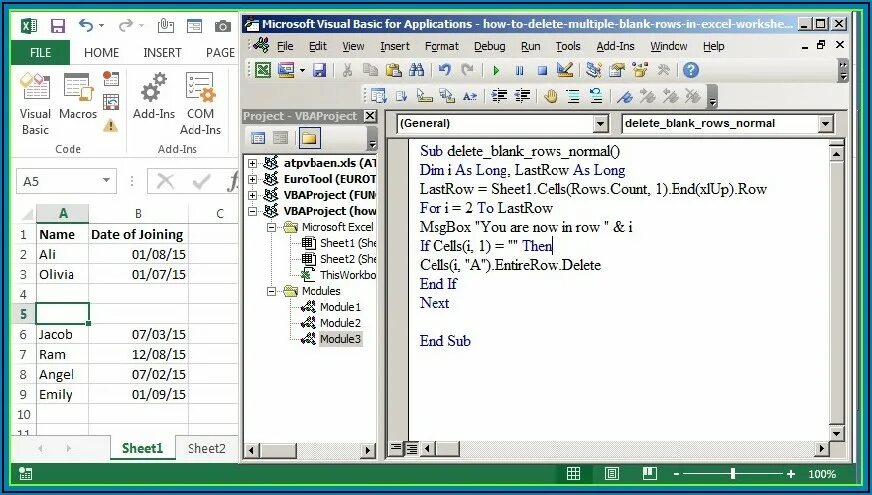Open the Debug menu
Viewport: 872px width, 495px height.
[x=489, y=46]
